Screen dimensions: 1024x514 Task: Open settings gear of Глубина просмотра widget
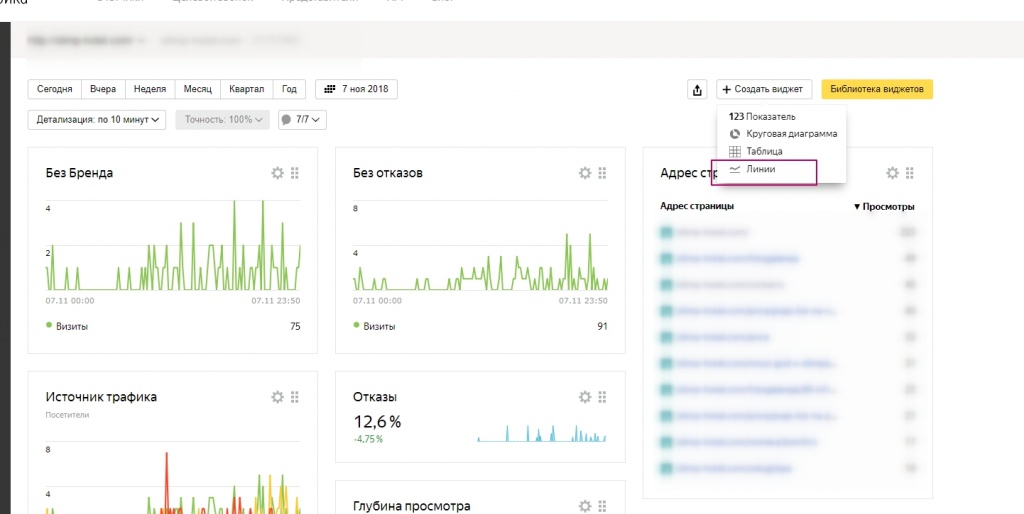pos(585,506)
